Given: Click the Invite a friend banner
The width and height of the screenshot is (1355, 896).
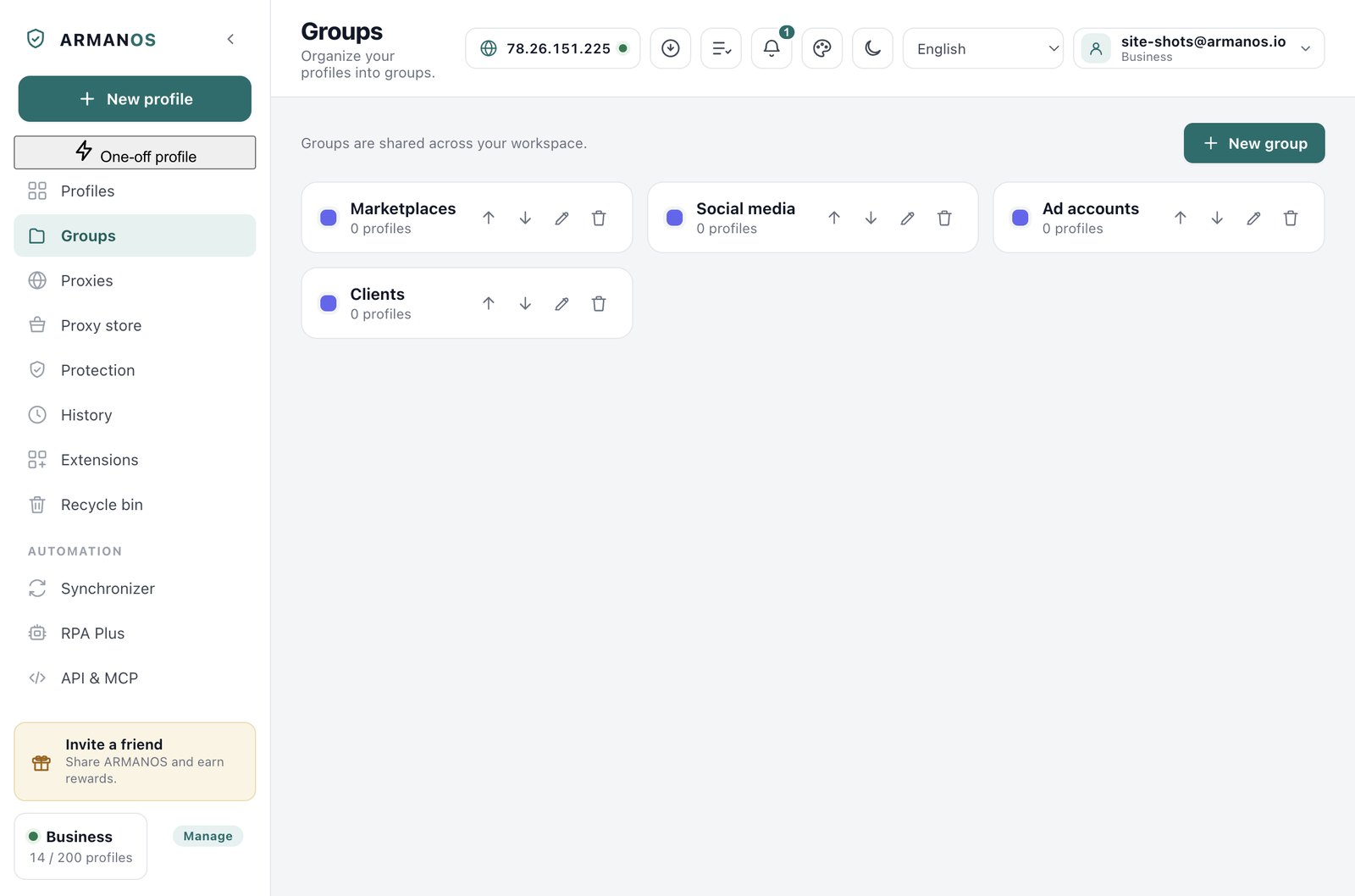Looking at the screenshot, I should [x=135, y=761].
